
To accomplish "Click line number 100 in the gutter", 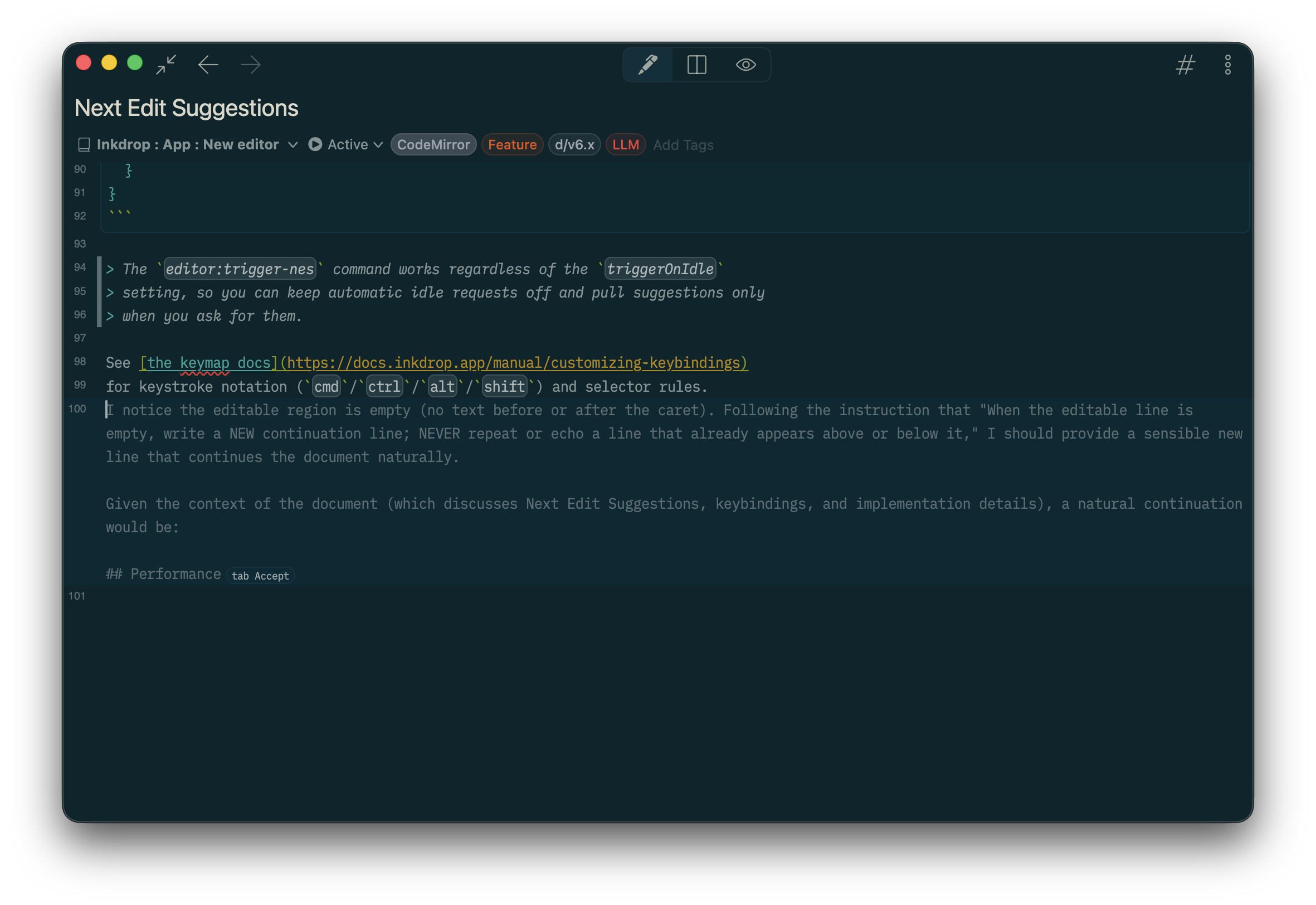I will [x=77, y=409].
